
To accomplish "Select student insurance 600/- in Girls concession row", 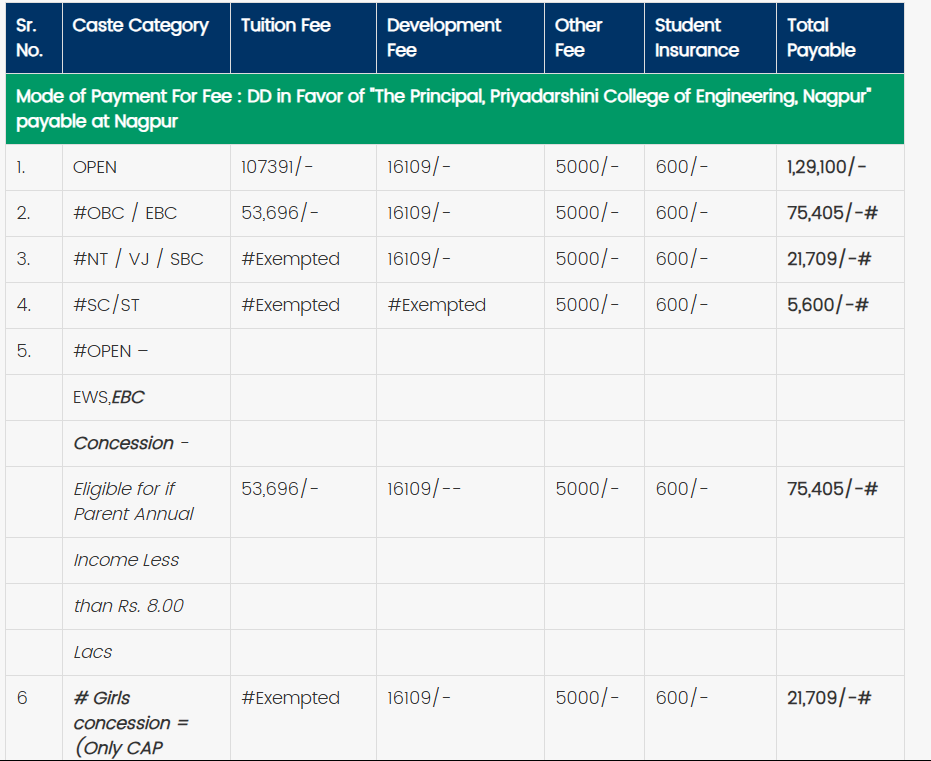I will coord(682,697).
